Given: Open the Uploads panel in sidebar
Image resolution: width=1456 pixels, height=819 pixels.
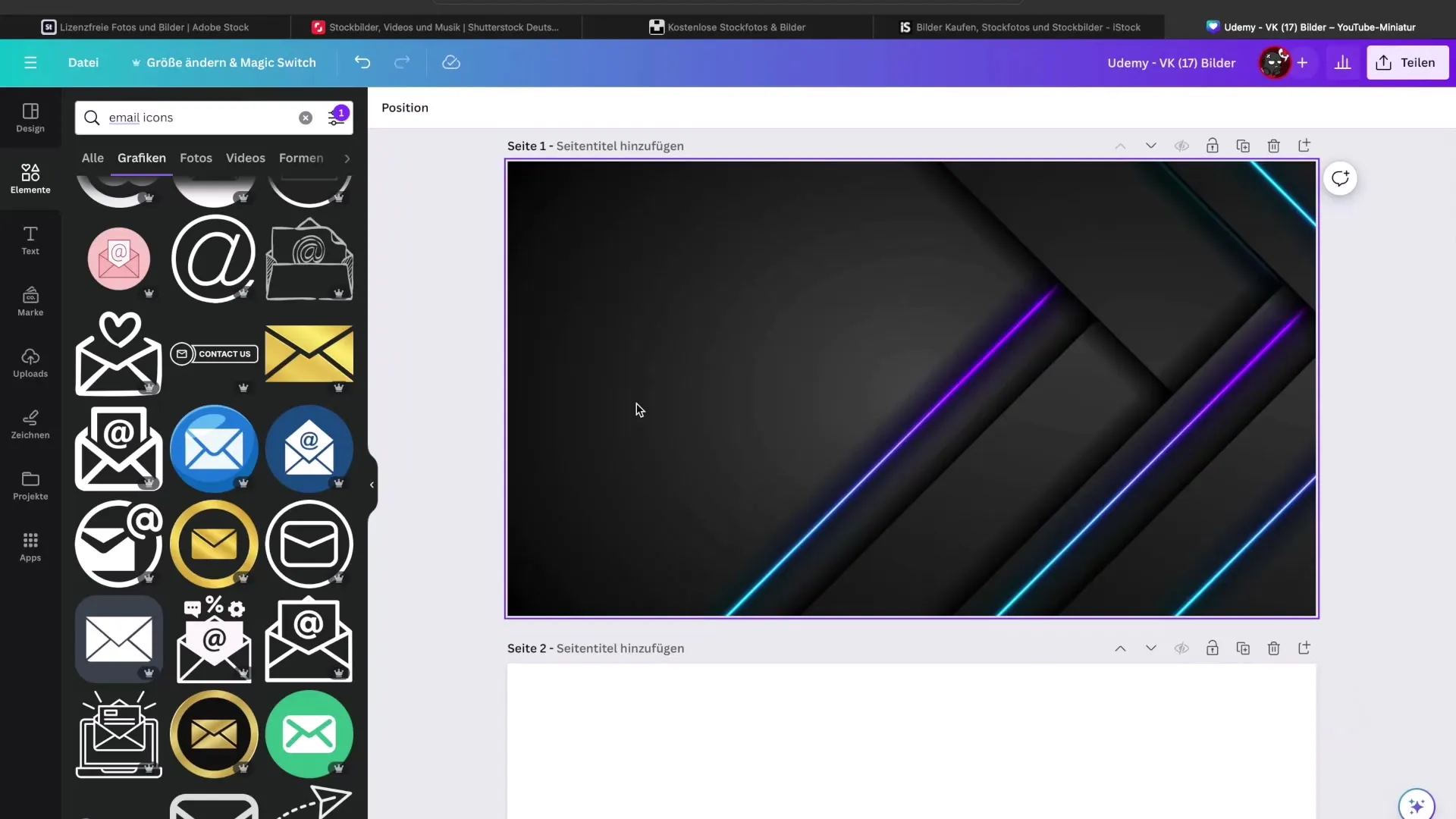Looking at the screenshot, I should tap(30, 362).
